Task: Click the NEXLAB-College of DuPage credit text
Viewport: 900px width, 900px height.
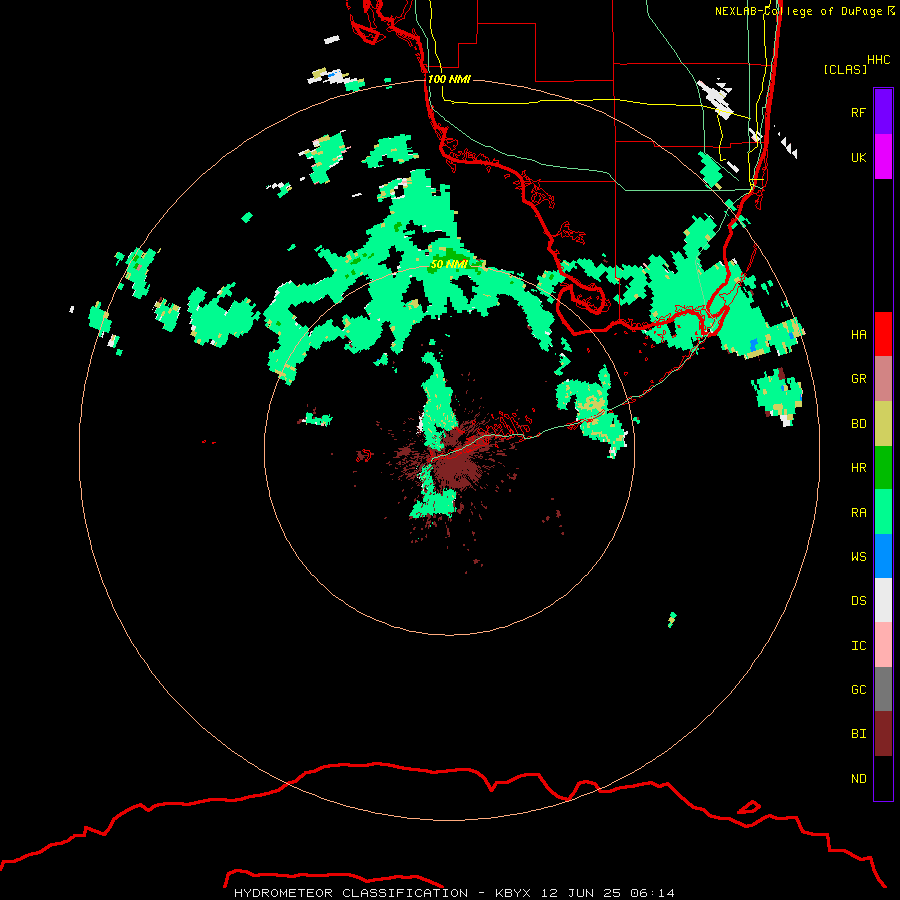Action: point(798,11)
